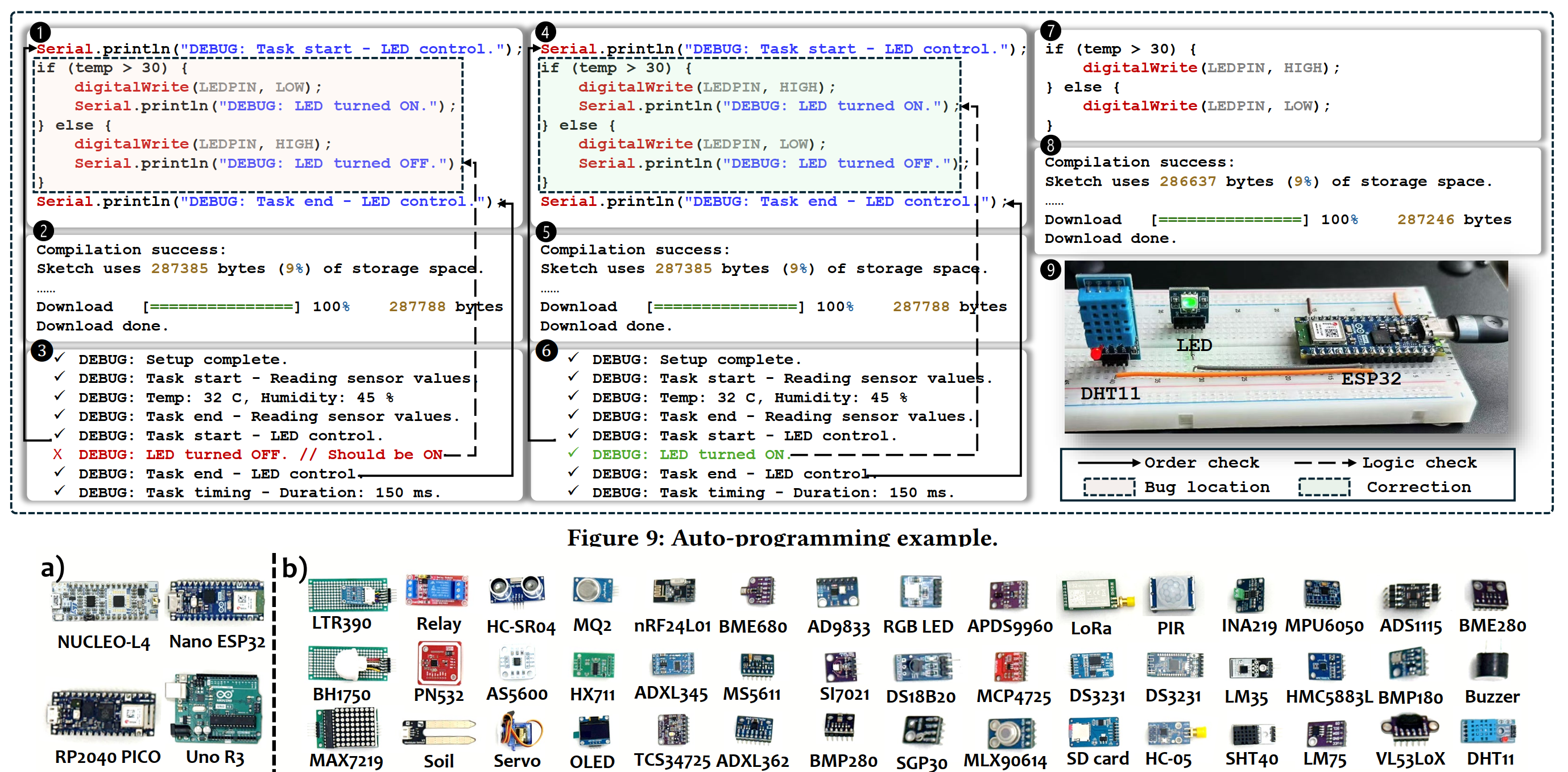
Task: Click green checkmark beside LED turned ON
Action: tap(572, 453)
